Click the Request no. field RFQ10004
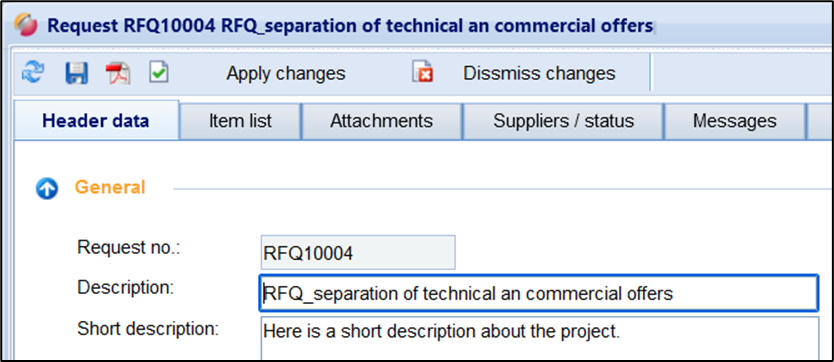Image resolution: width=834 pixels, height=362 pixels. pyautogui.click(x=358, y=252)
